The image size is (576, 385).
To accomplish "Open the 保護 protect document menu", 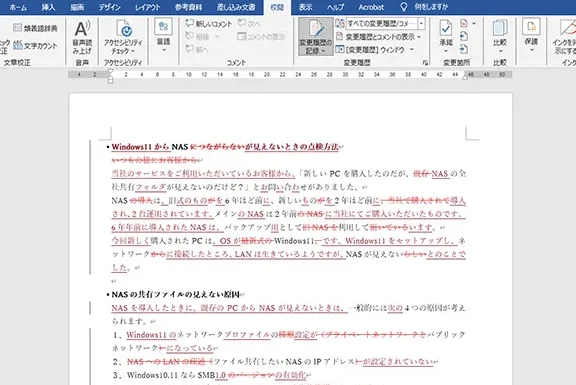I will tap(531, 36).
